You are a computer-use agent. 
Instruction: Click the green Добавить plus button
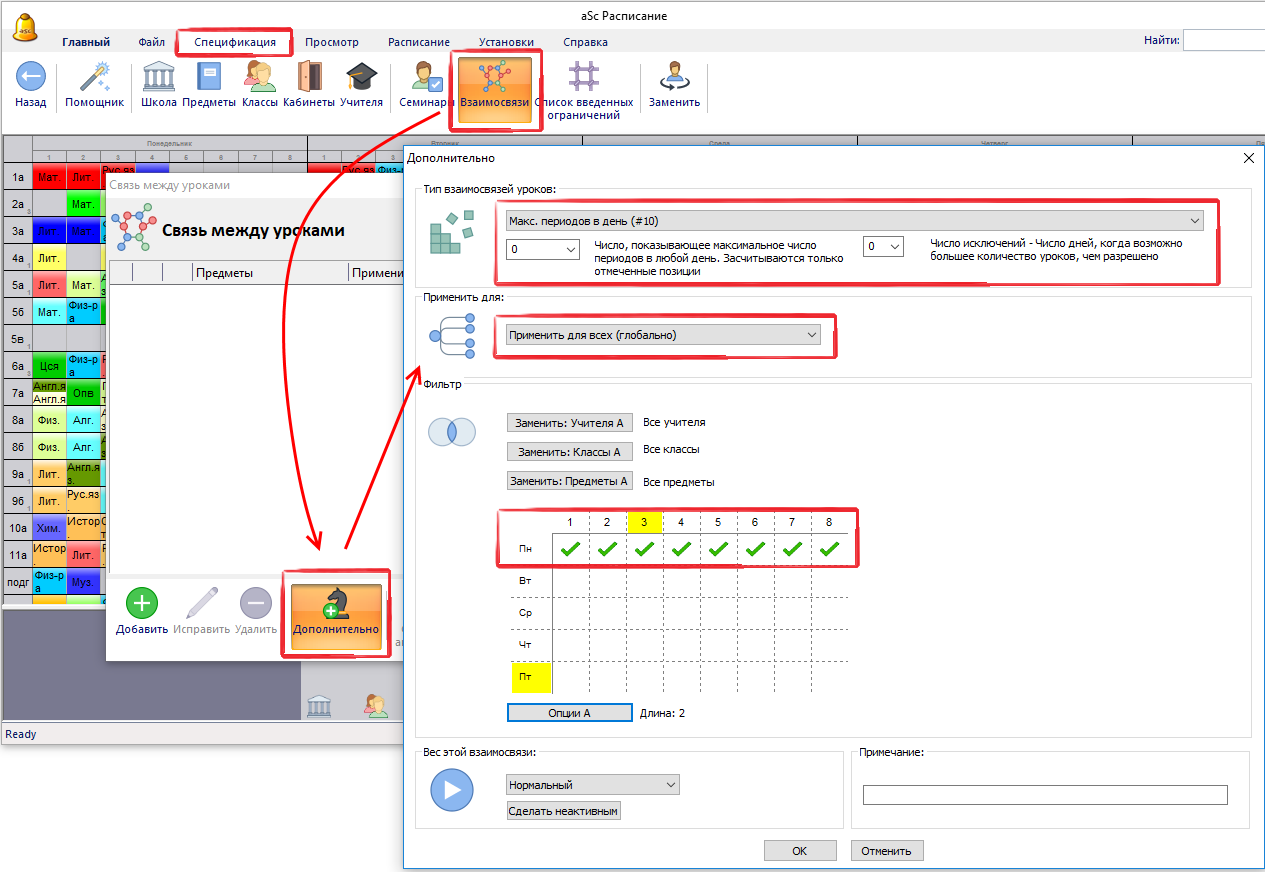pos(141,604)
